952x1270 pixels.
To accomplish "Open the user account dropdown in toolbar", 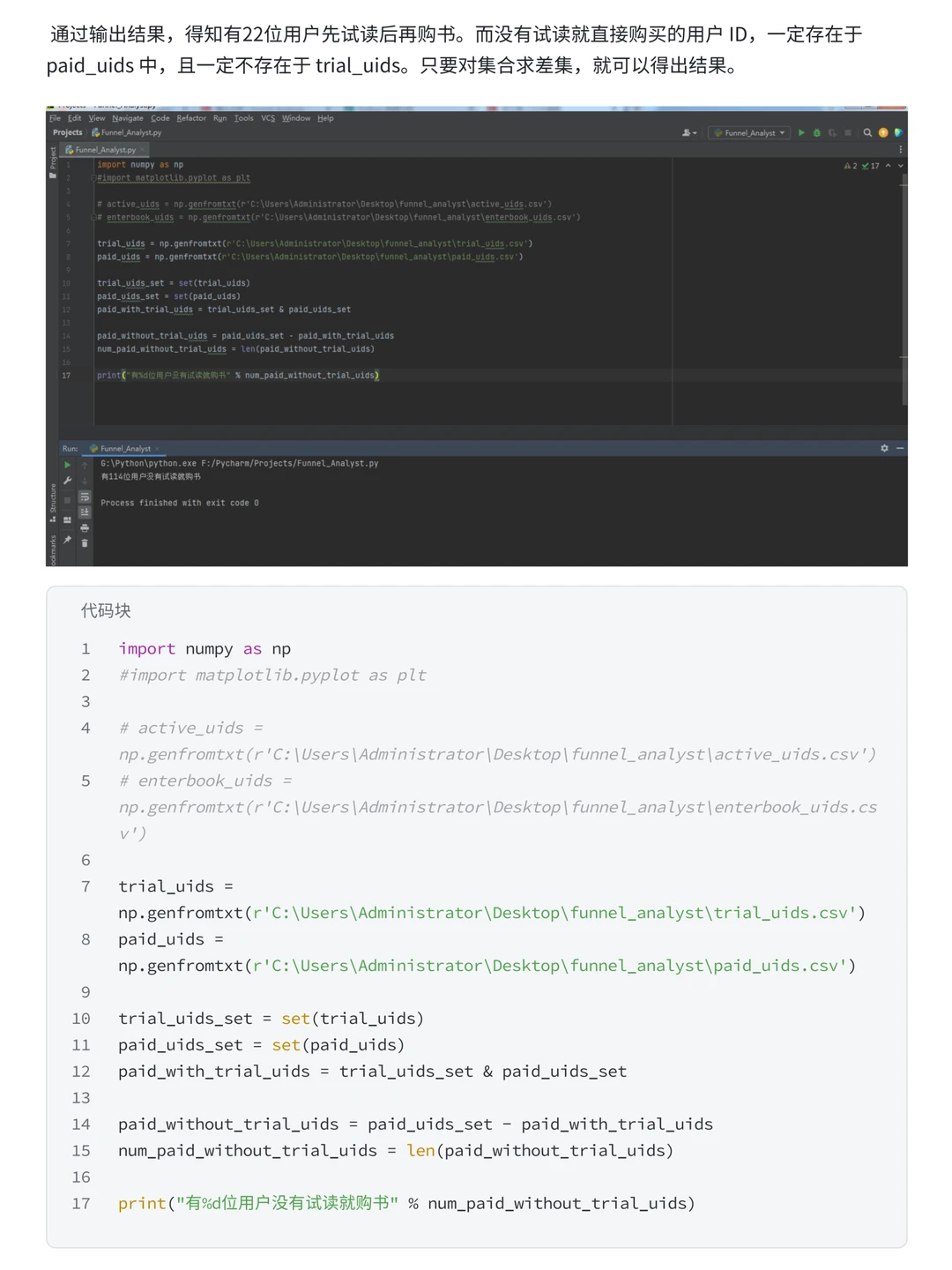I will [689, 132].
